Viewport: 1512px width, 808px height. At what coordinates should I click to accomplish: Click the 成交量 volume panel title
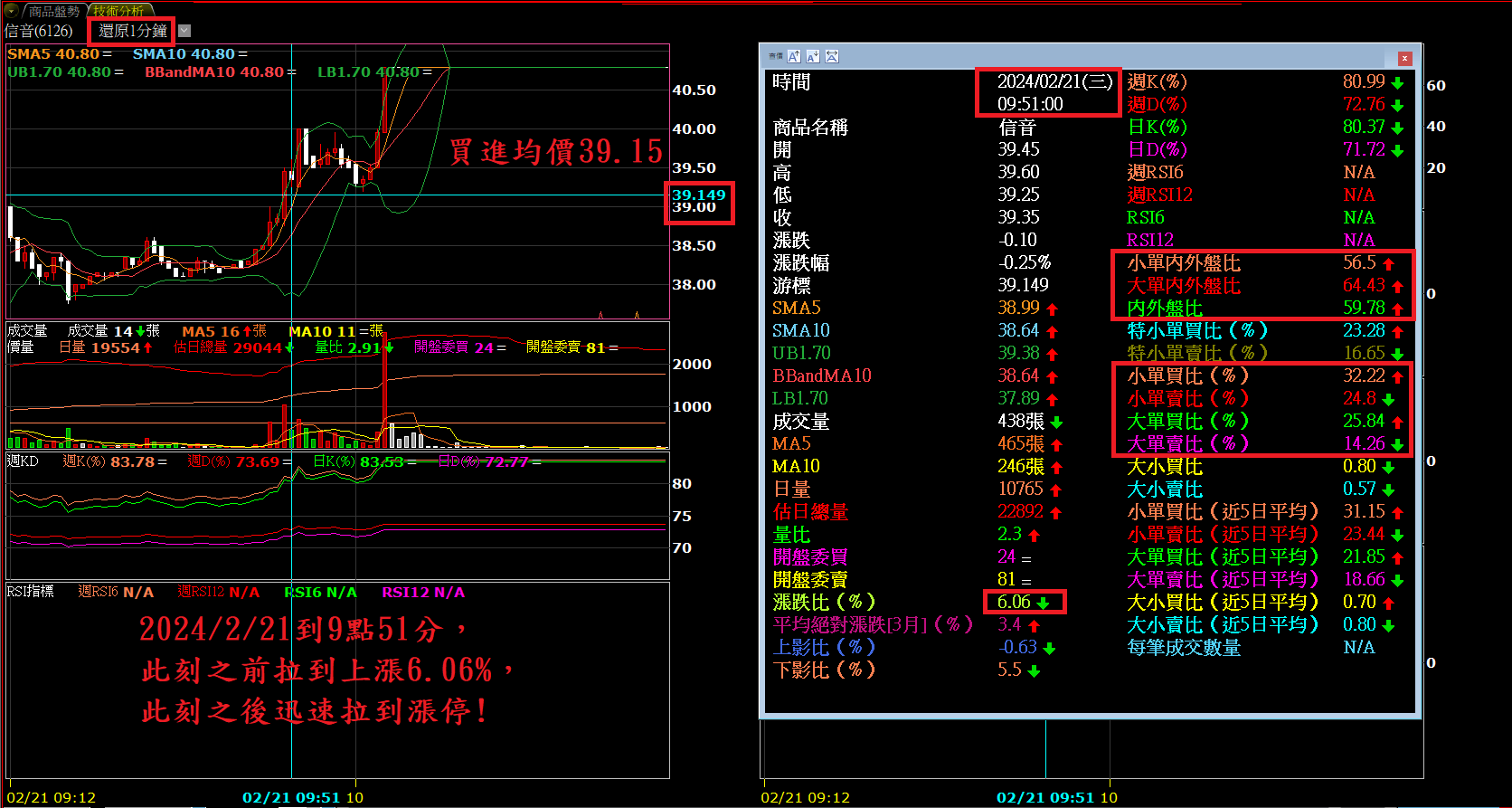click(27, 330)
